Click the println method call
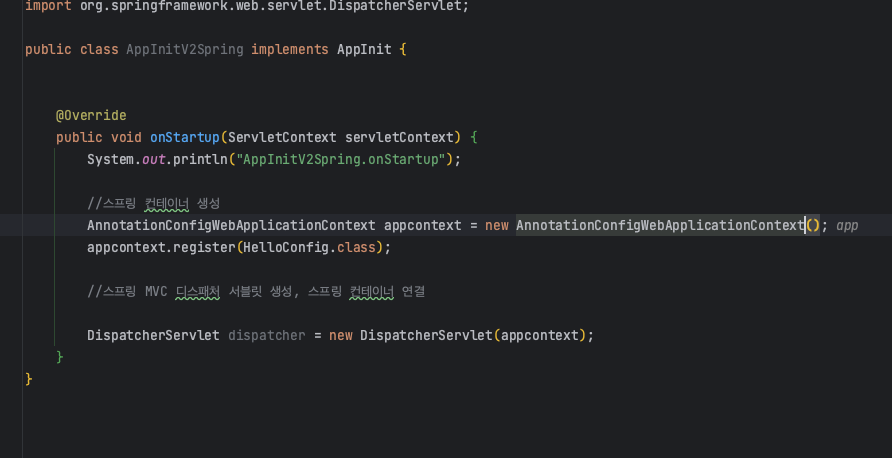The width and height of the screenshot is (892, 458). (x=200, y=159)
